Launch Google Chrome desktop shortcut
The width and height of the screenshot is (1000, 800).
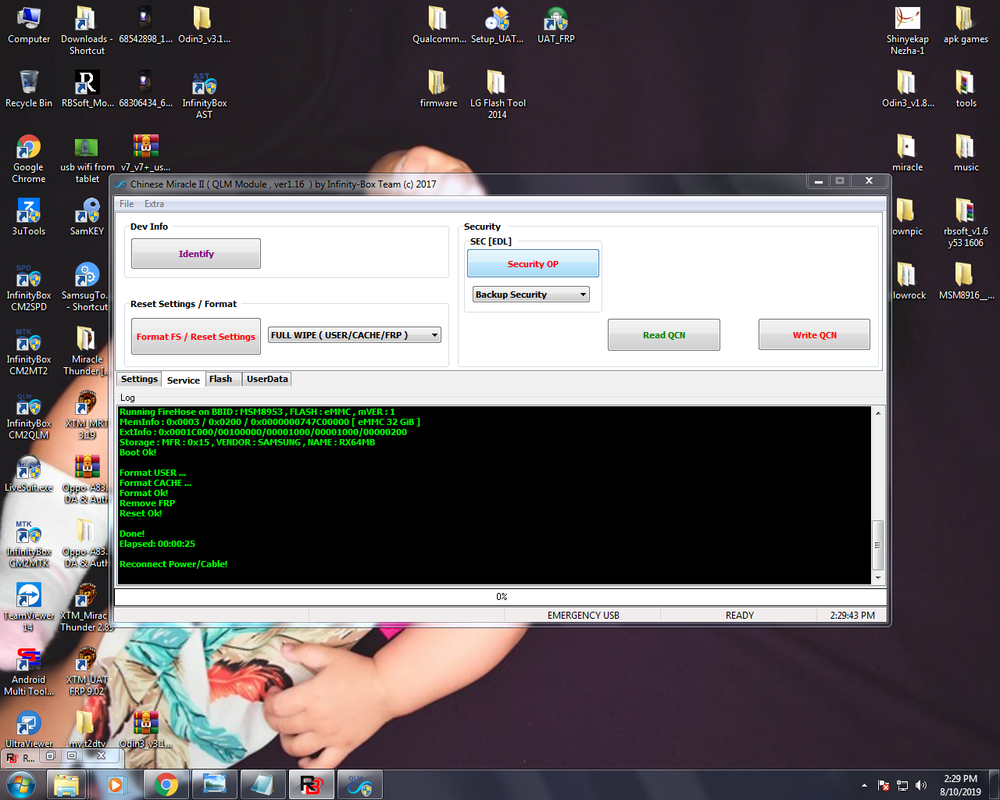29,159
